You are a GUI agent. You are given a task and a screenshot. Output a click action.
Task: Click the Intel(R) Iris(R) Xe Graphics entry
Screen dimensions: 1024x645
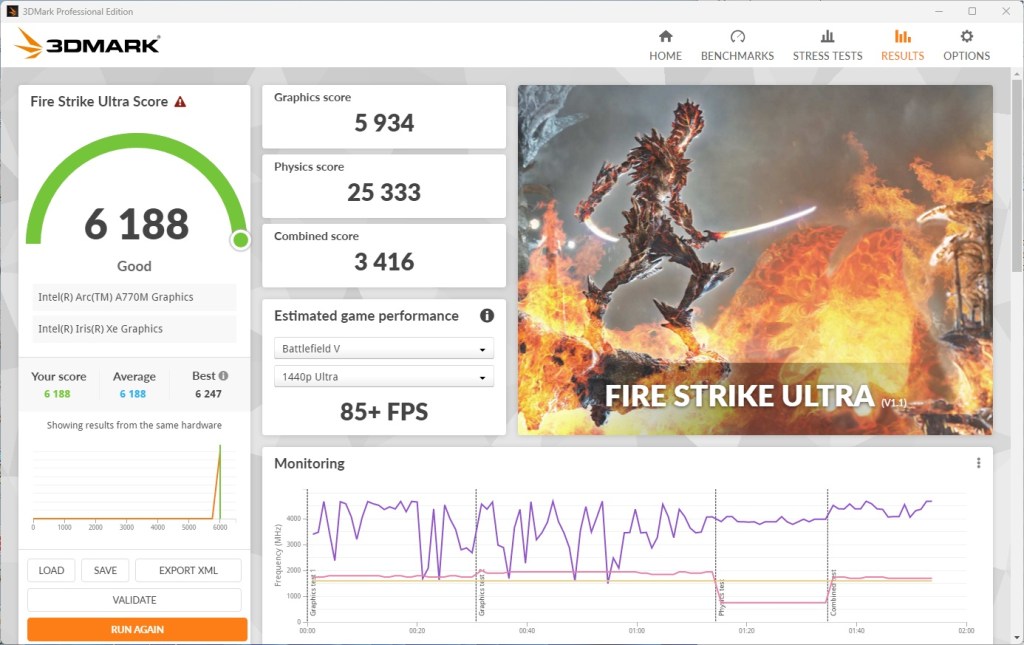click(x=134, y=329)
